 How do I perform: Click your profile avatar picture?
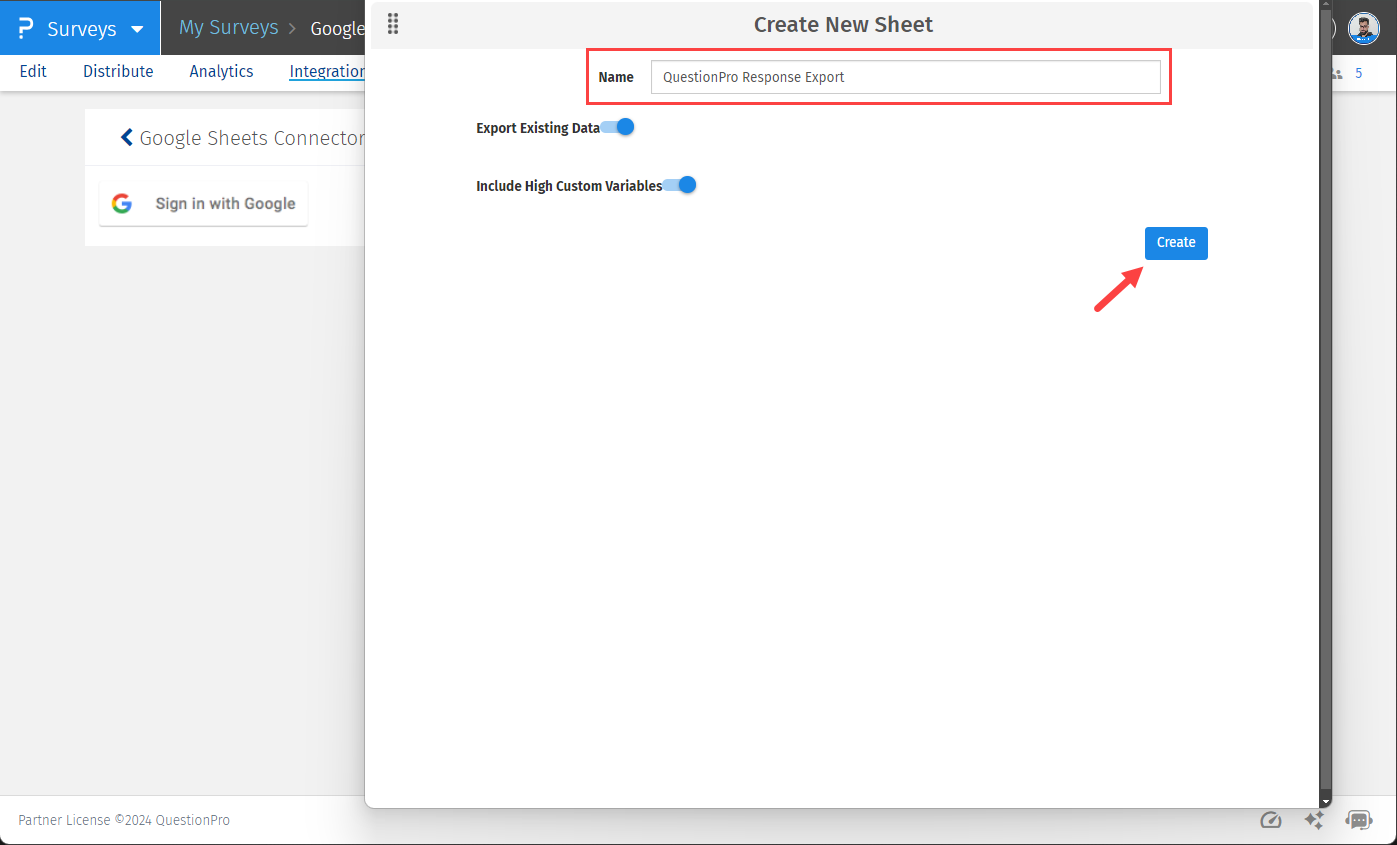(1364, 28)
